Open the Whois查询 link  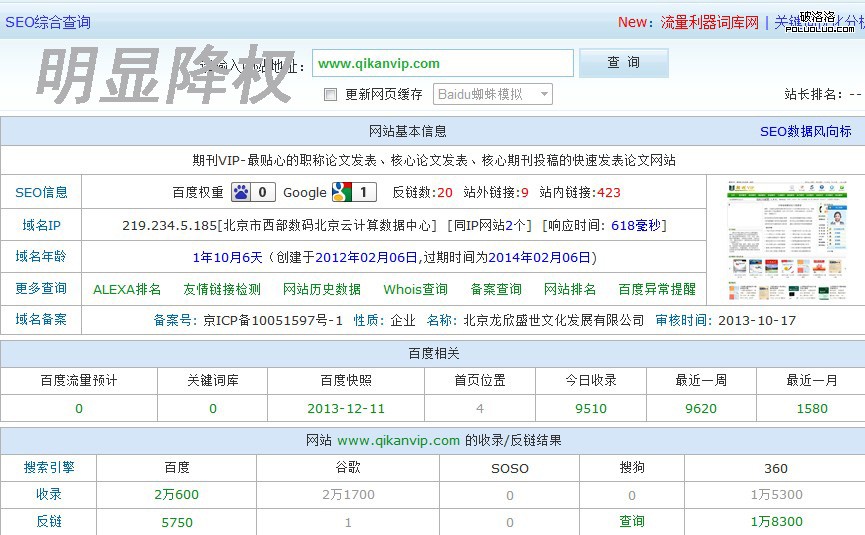[x=415, y=289]
